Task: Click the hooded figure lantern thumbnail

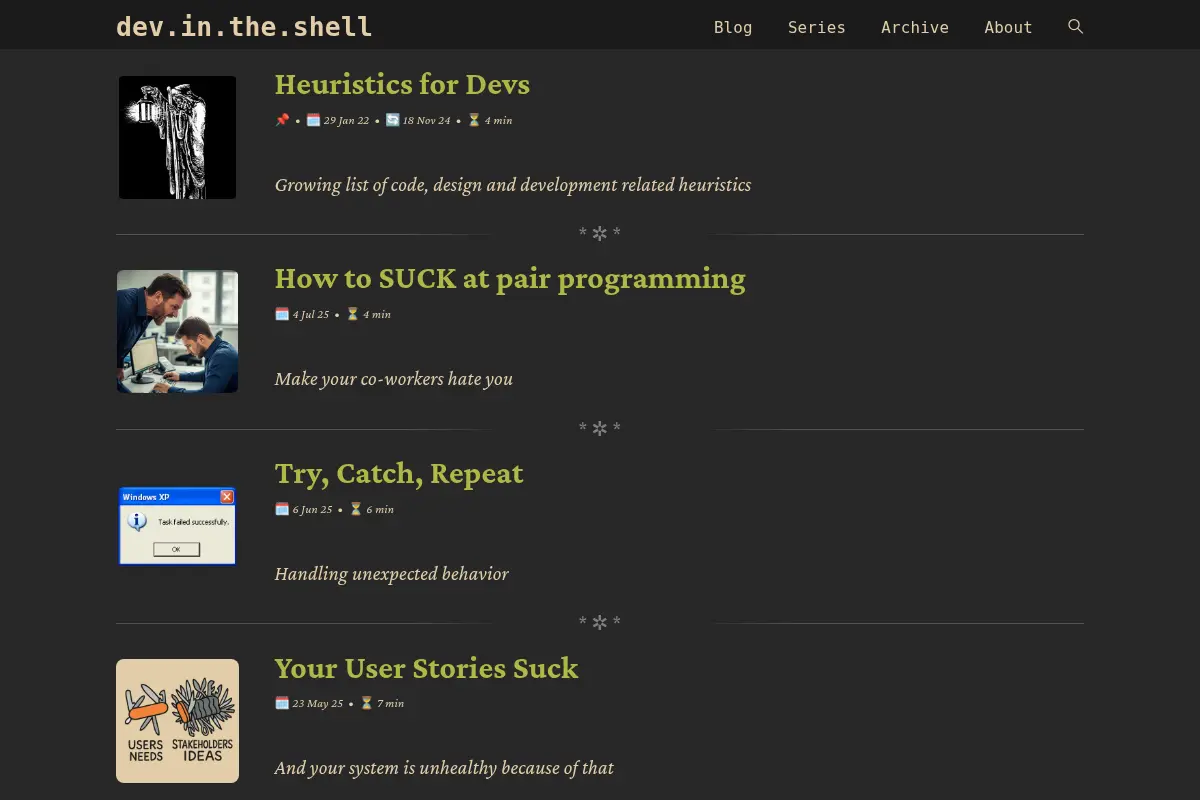Action: tap(177, 137)
